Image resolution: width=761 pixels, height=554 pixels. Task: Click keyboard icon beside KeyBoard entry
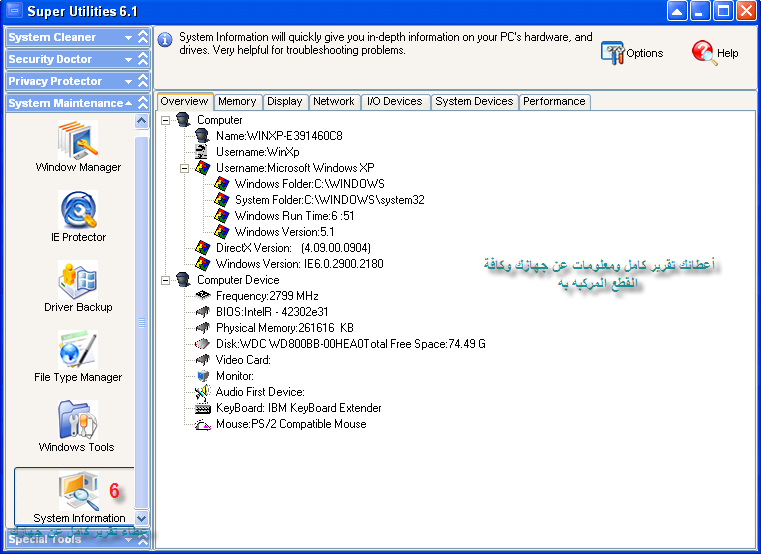click(x=202, y=408)
